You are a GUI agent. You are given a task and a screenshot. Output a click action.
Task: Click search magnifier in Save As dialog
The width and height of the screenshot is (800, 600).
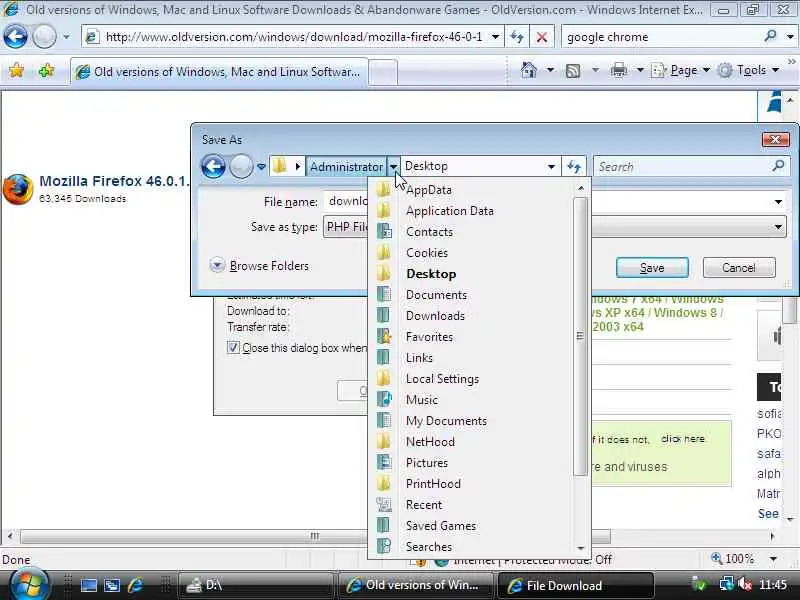pos(779,166)
